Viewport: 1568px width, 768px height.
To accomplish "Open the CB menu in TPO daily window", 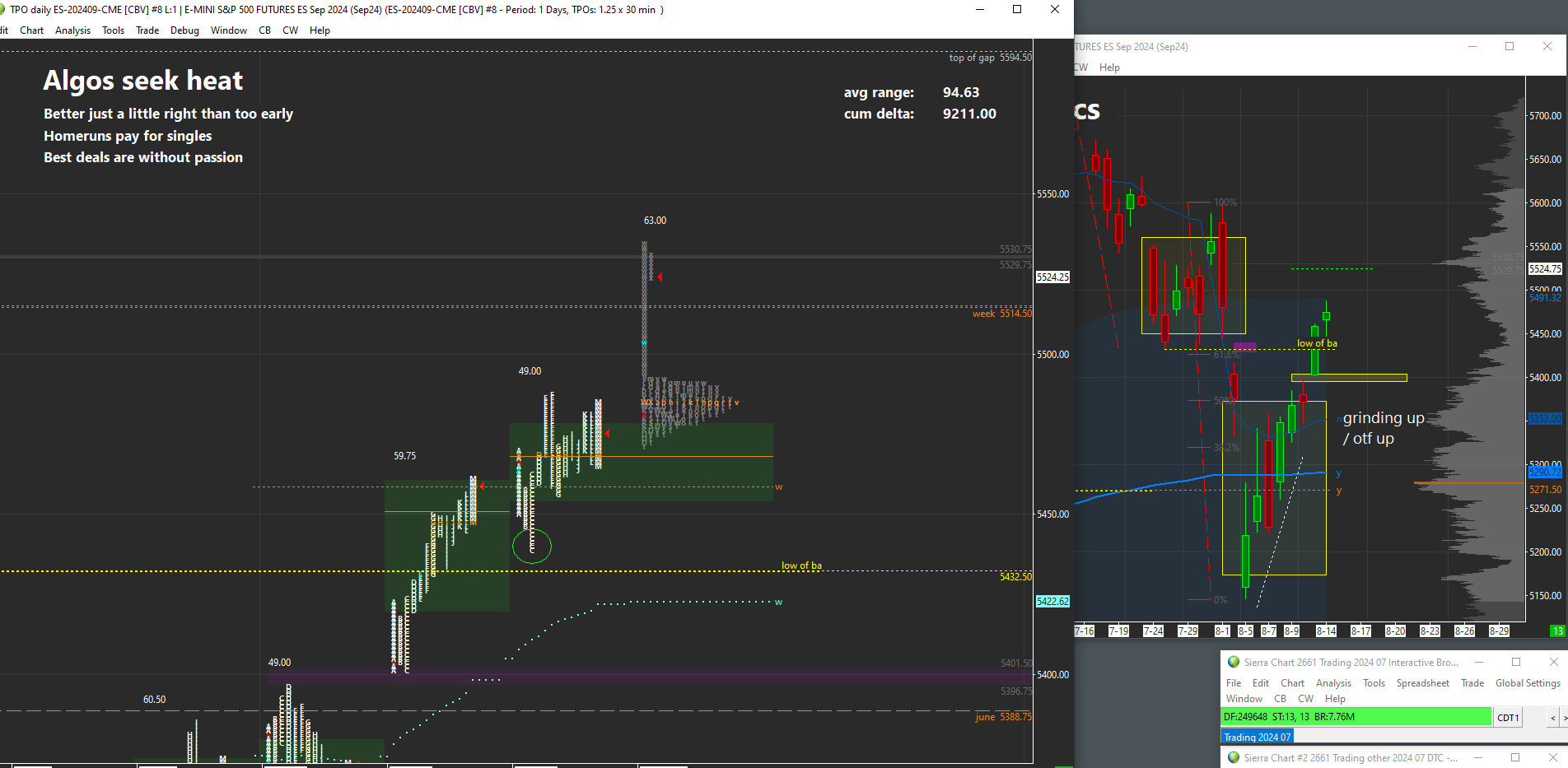I will (265, 30).
